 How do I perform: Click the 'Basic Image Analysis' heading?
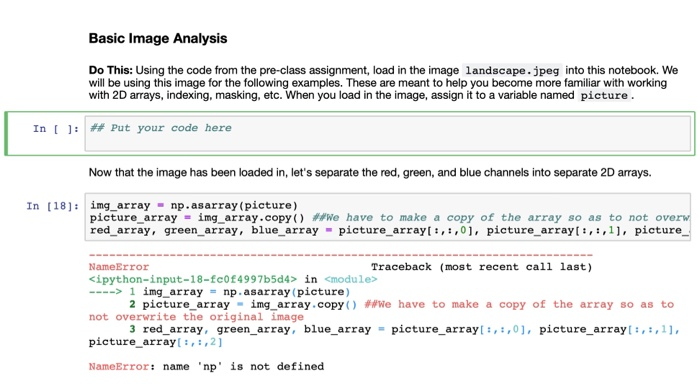tap(158, 38)
